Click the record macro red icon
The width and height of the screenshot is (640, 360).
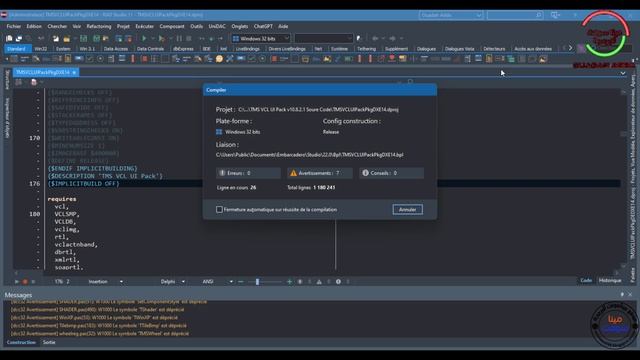[25, 282]
